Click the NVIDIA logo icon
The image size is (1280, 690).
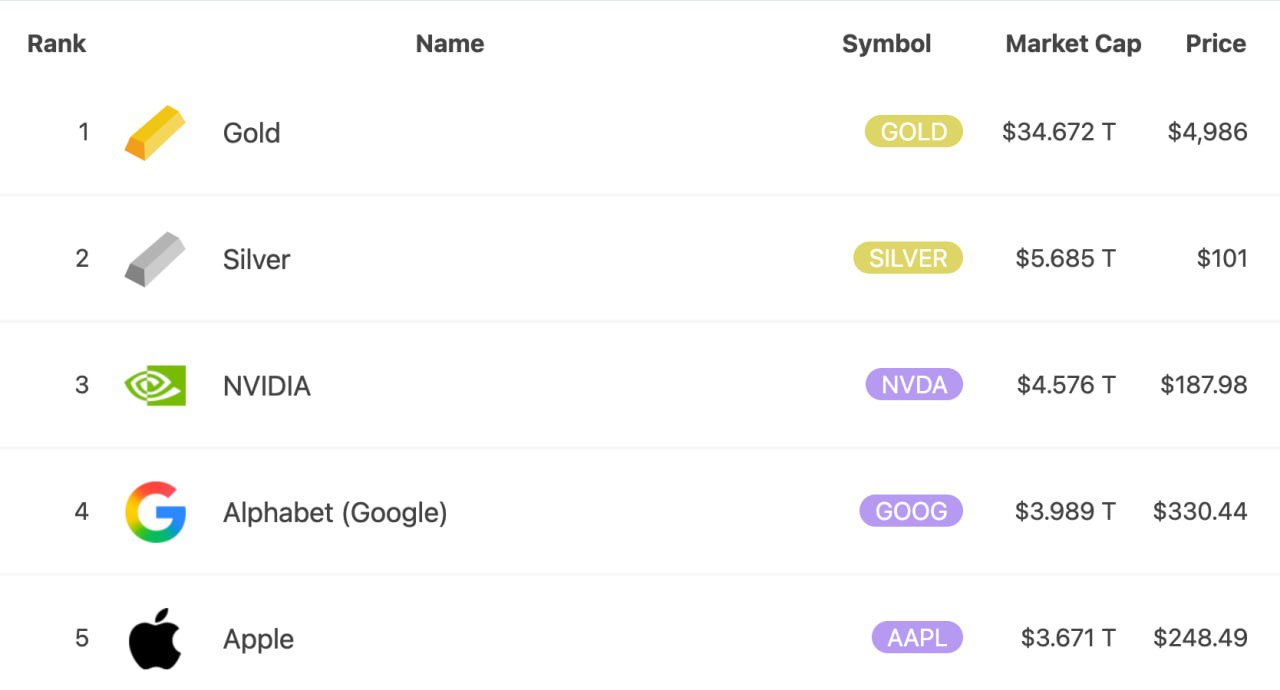(155, 385)
